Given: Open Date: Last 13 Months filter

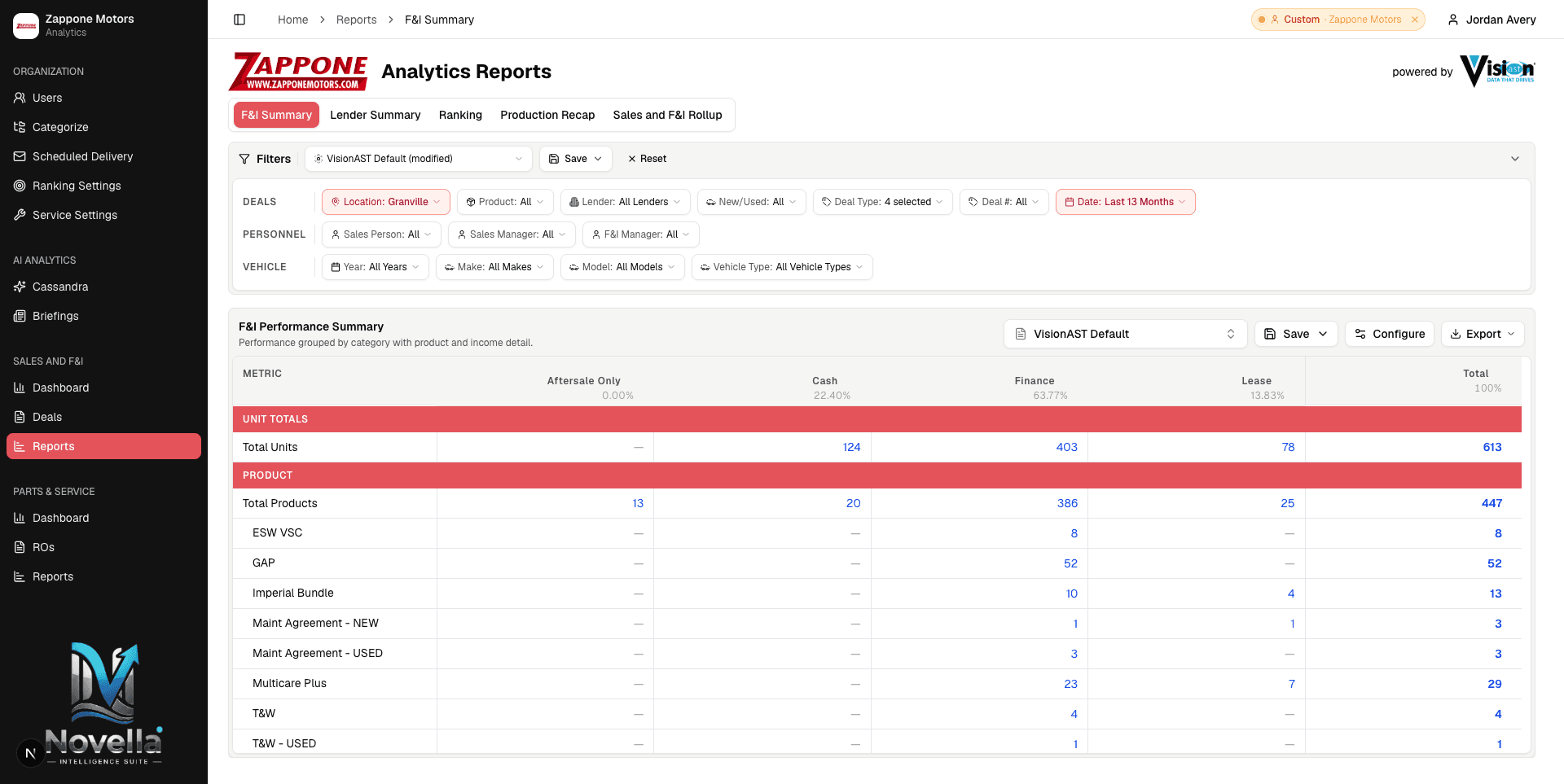Looking at the screenshot, I should pyautogui.click(x=1125, y=202).
